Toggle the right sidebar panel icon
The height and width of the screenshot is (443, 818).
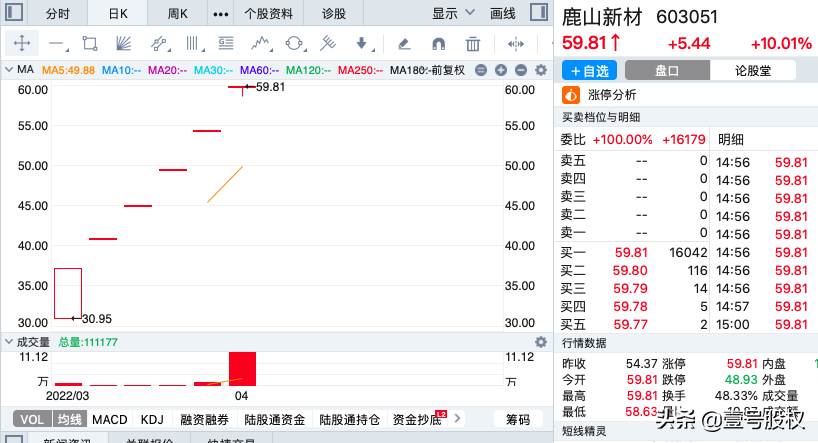point(539,12)
